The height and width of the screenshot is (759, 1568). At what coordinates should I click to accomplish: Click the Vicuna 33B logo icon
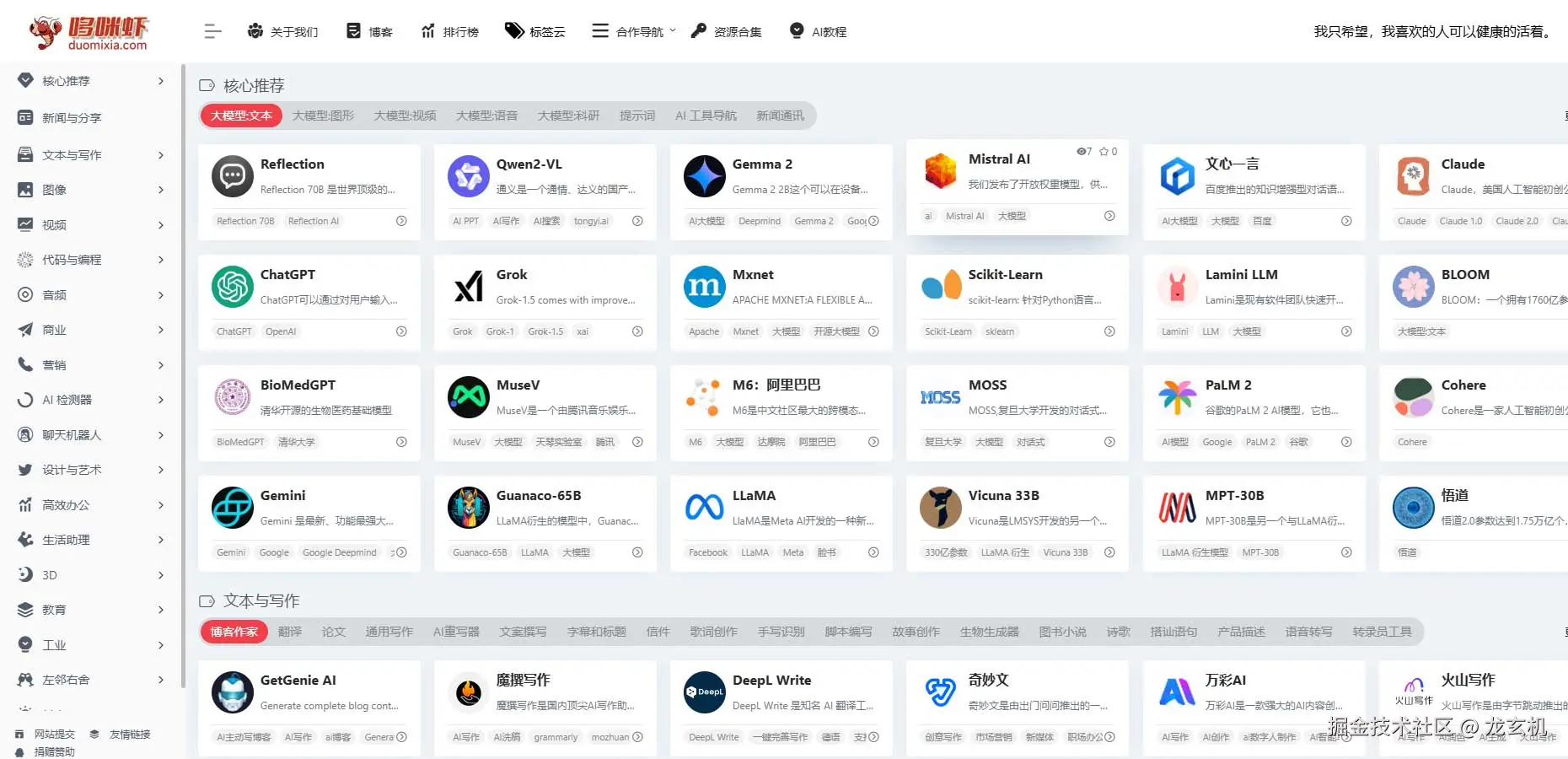(941, 508)
